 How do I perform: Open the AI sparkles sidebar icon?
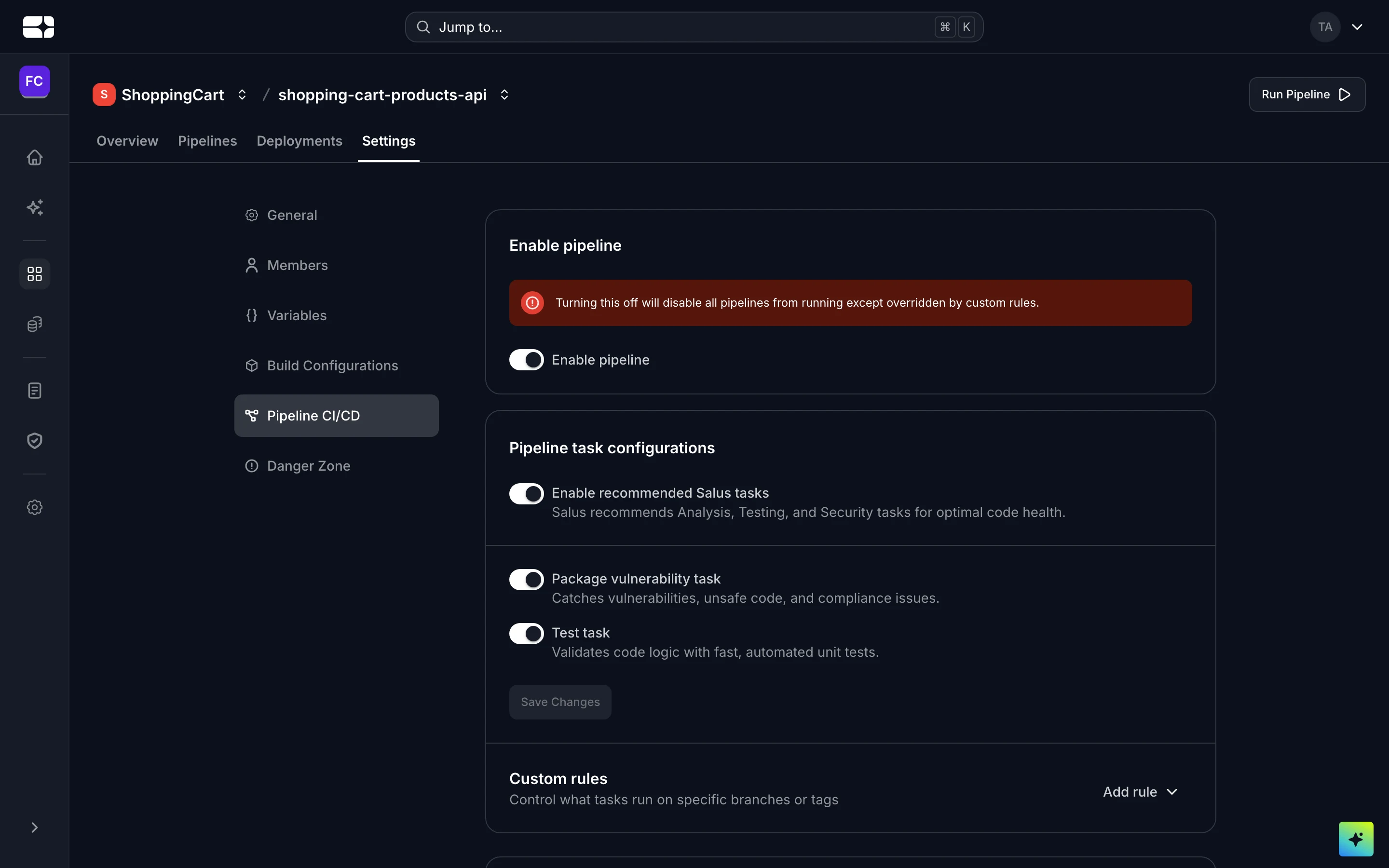click(x=34, y=207)
